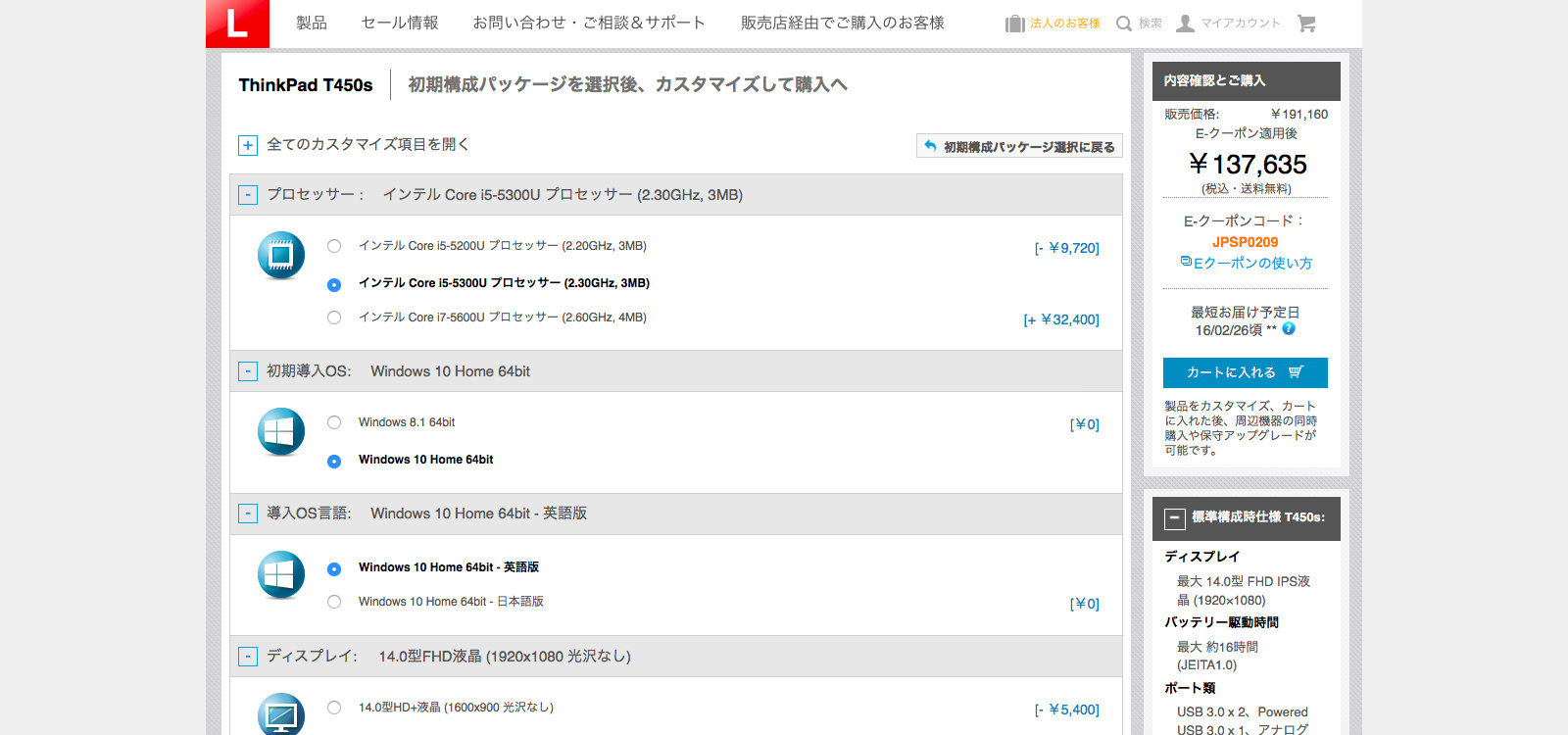Click the +¥32,400 price difference
The image size is (1568, 735).
tap(1061, 319)
